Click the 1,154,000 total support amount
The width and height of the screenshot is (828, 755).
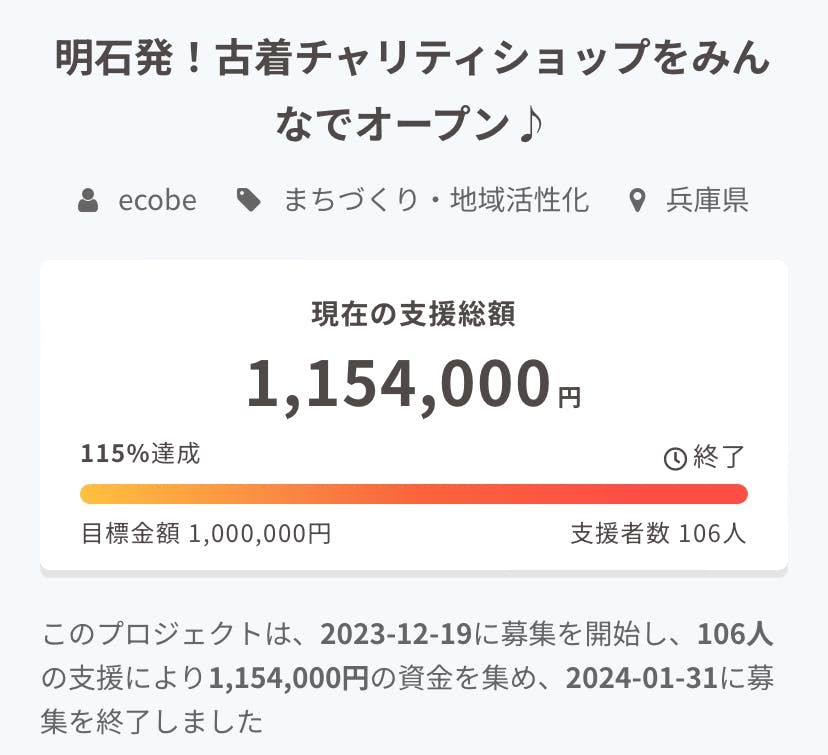pos(399,385)
